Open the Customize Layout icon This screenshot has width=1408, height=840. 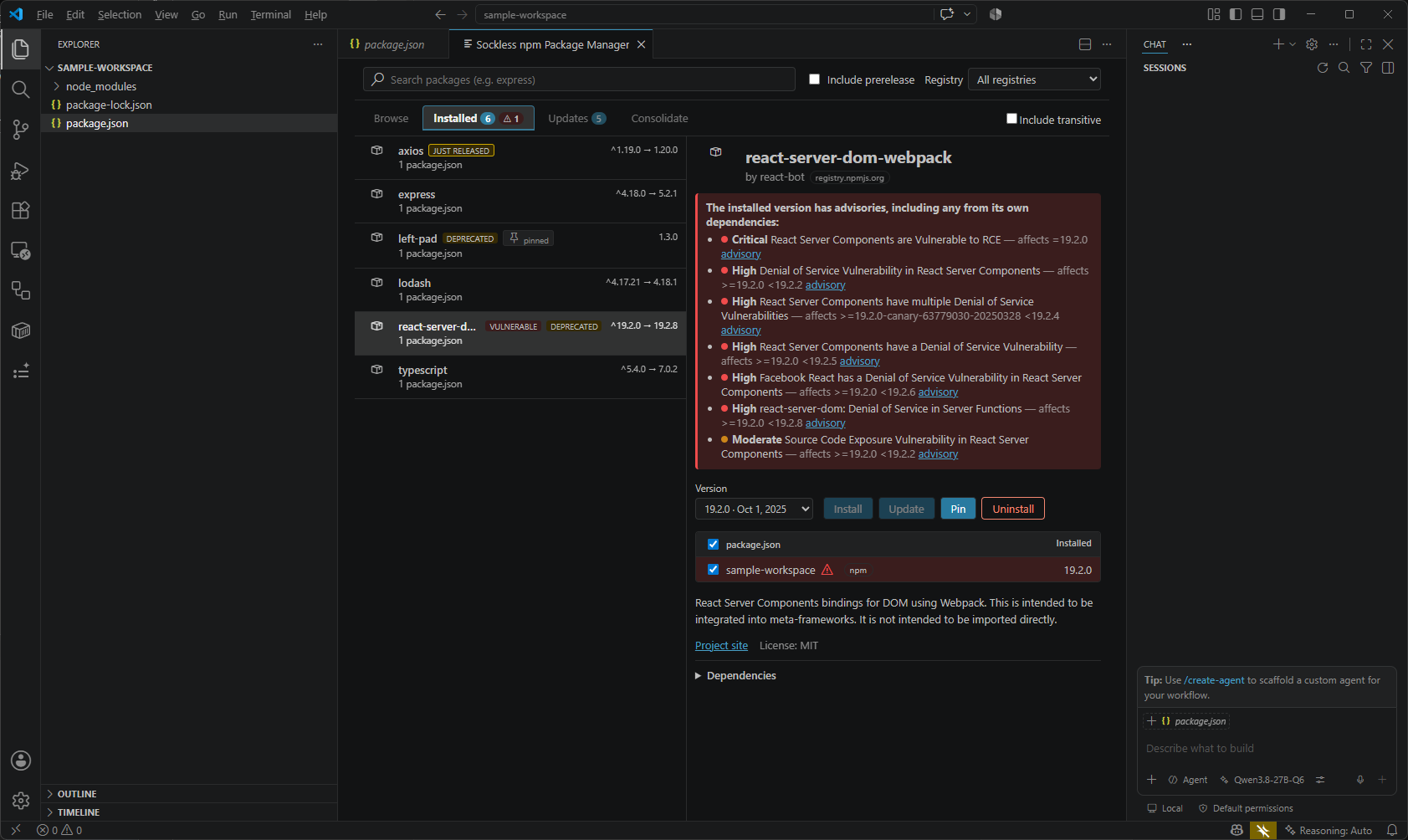1214,14
